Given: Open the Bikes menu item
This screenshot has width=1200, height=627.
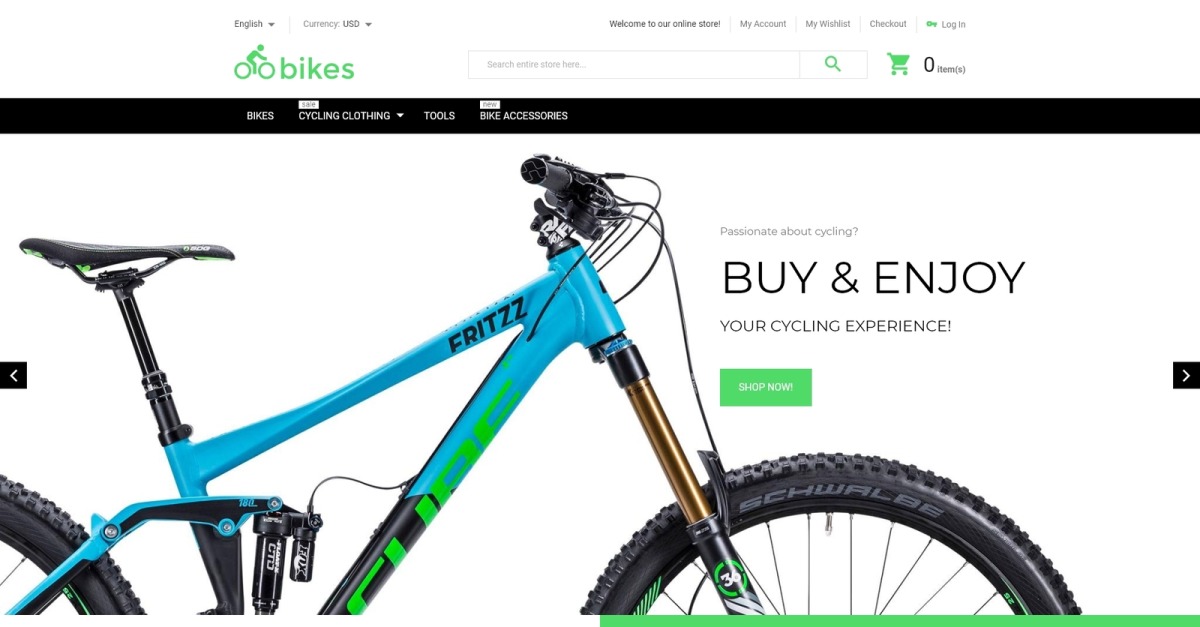Looking at the screenshot, I should (260, 116).
